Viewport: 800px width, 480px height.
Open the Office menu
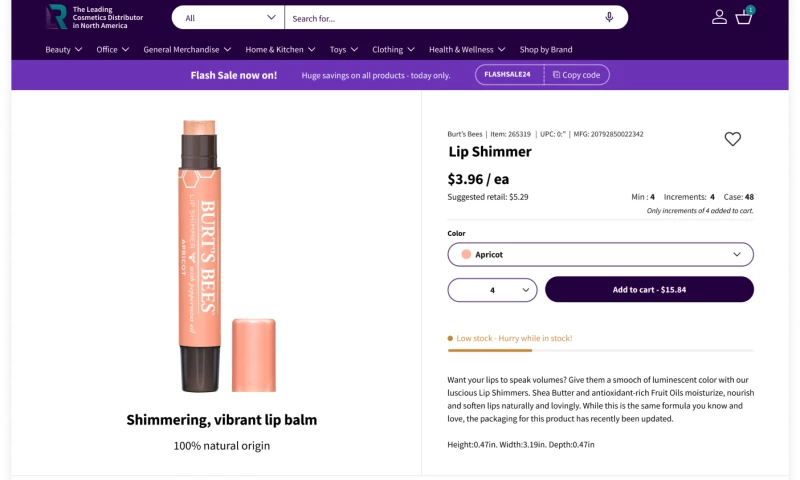coord(113,49)
